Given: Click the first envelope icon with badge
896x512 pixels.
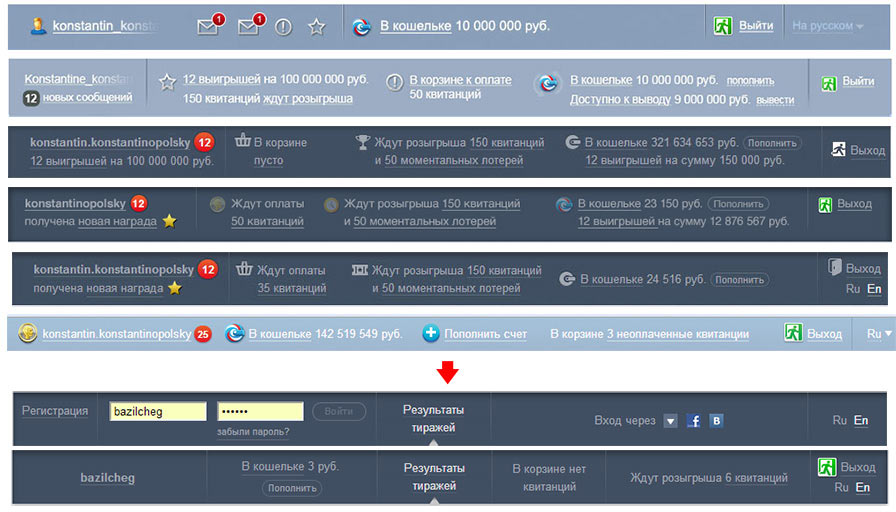Looking at the screenshot, I should pos(208,26).
